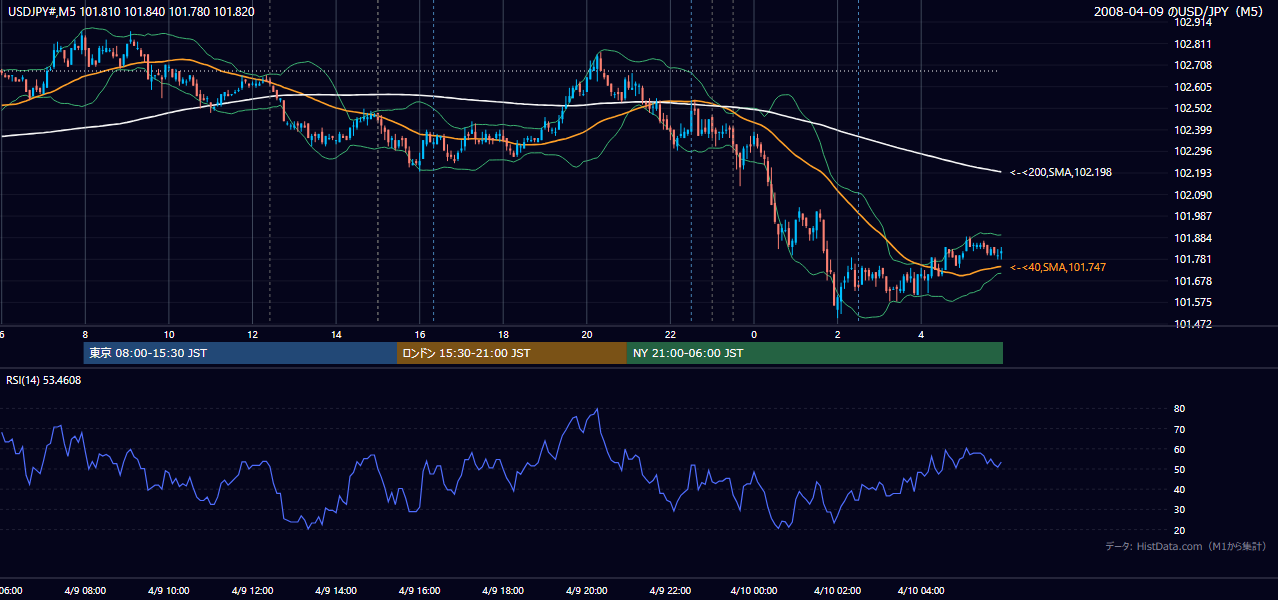Click the 4/9 08:00 time axis label
The height and width of the screenshot is (600, 1278).
tap(85, 590)
